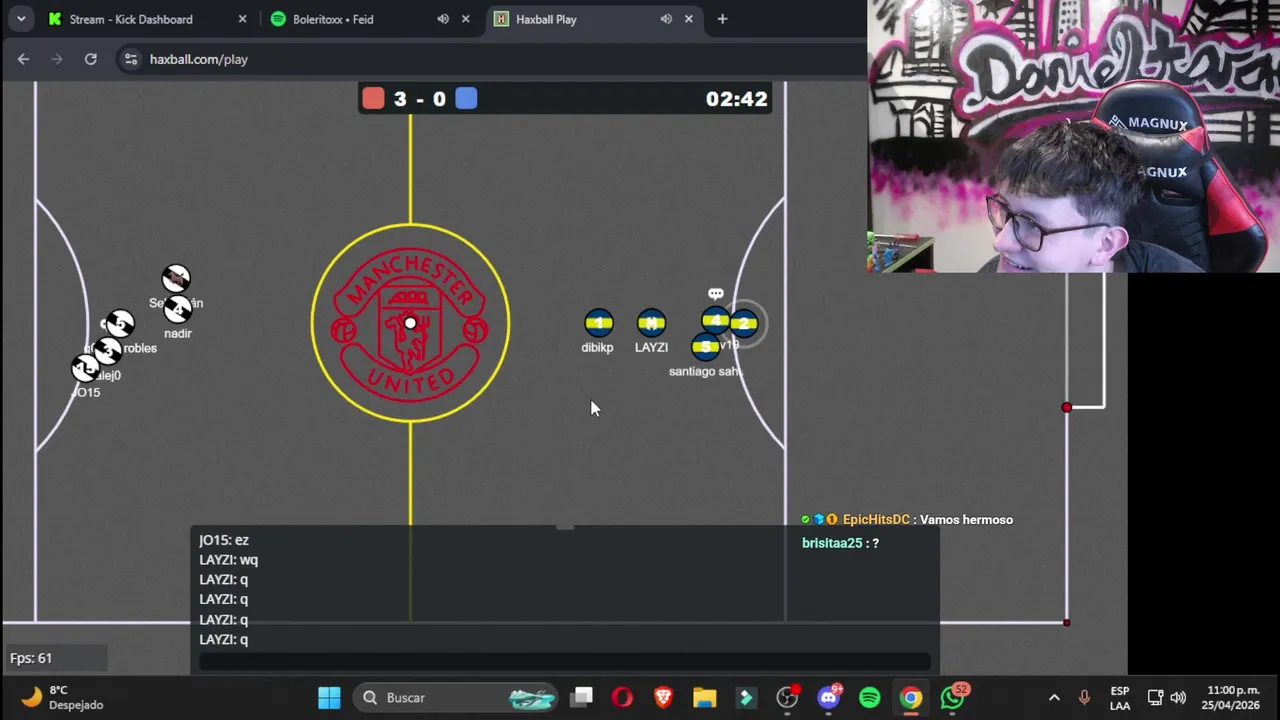The height and width of the screenshot is (720, 1280).
Task: Close the Stream - Kick Dashboard tab
Action: pyautogui.click(x=242, y=19)
